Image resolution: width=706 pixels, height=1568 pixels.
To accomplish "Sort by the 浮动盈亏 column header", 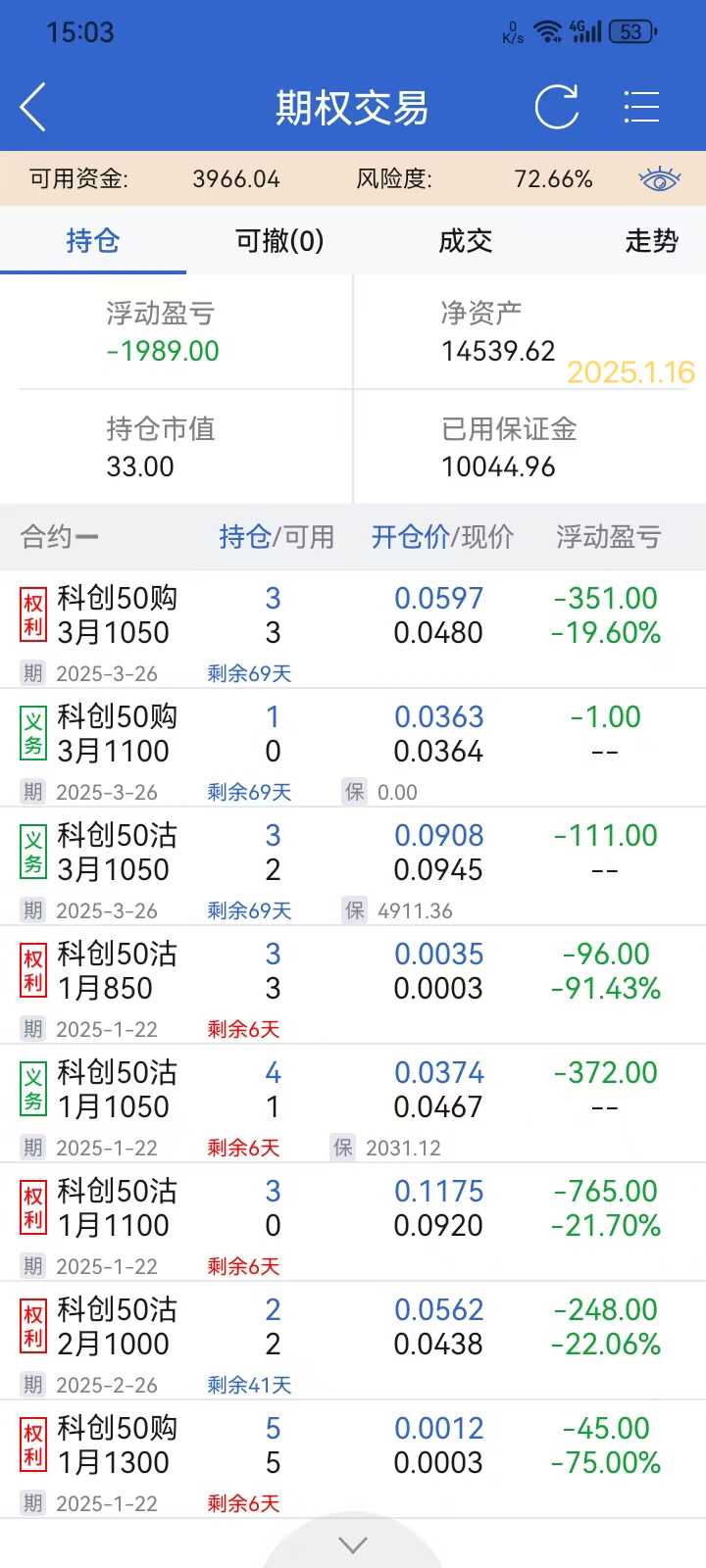I will click(608, 537).
